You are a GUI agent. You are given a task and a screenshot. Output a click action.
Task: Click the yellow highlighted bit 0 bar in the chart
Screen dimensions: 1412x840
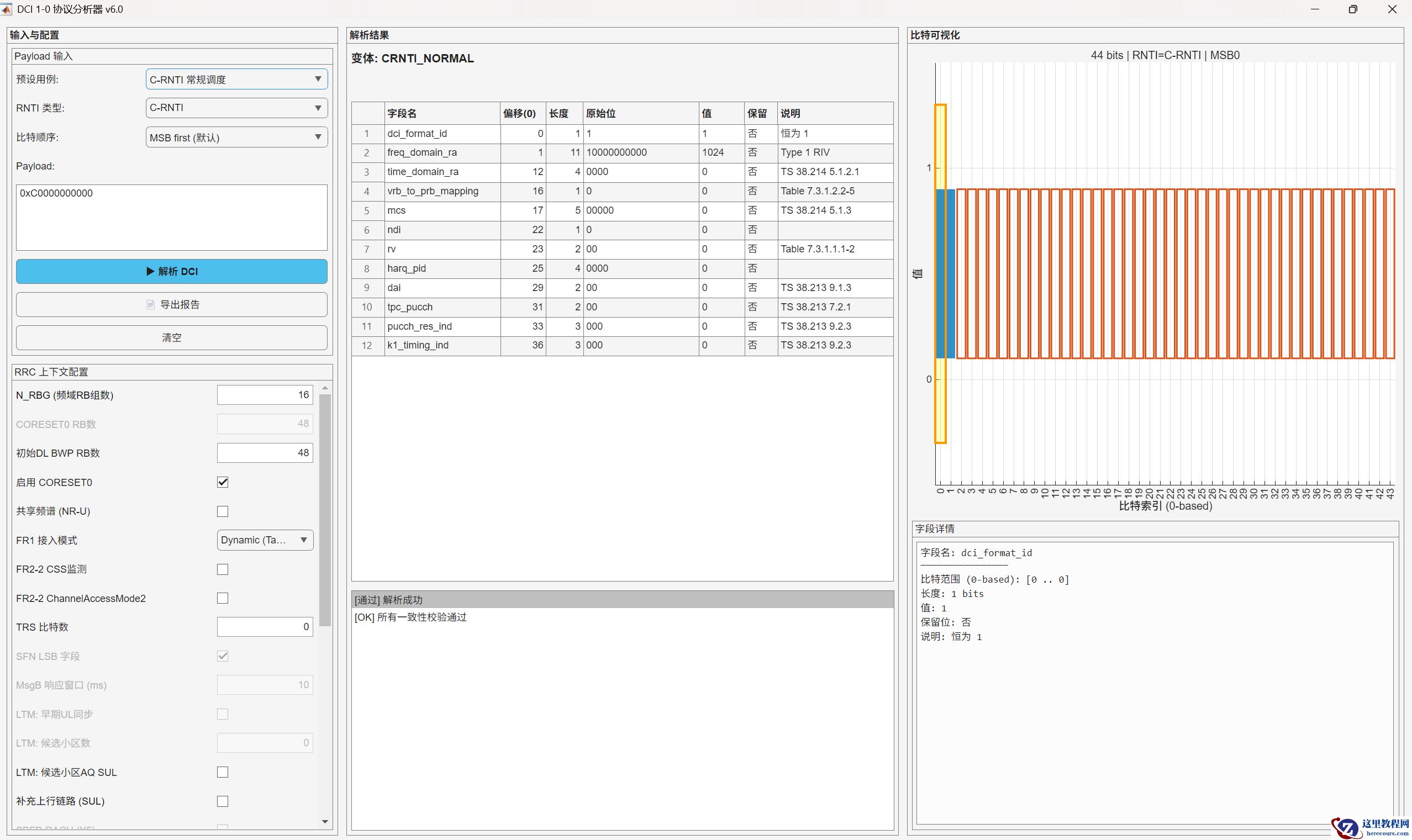tap(940, 273)
